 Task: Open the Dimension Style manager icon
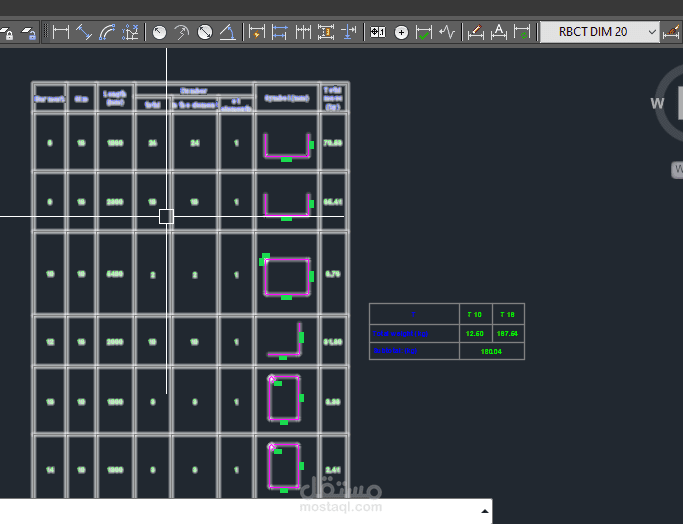(x=671, y=32)
